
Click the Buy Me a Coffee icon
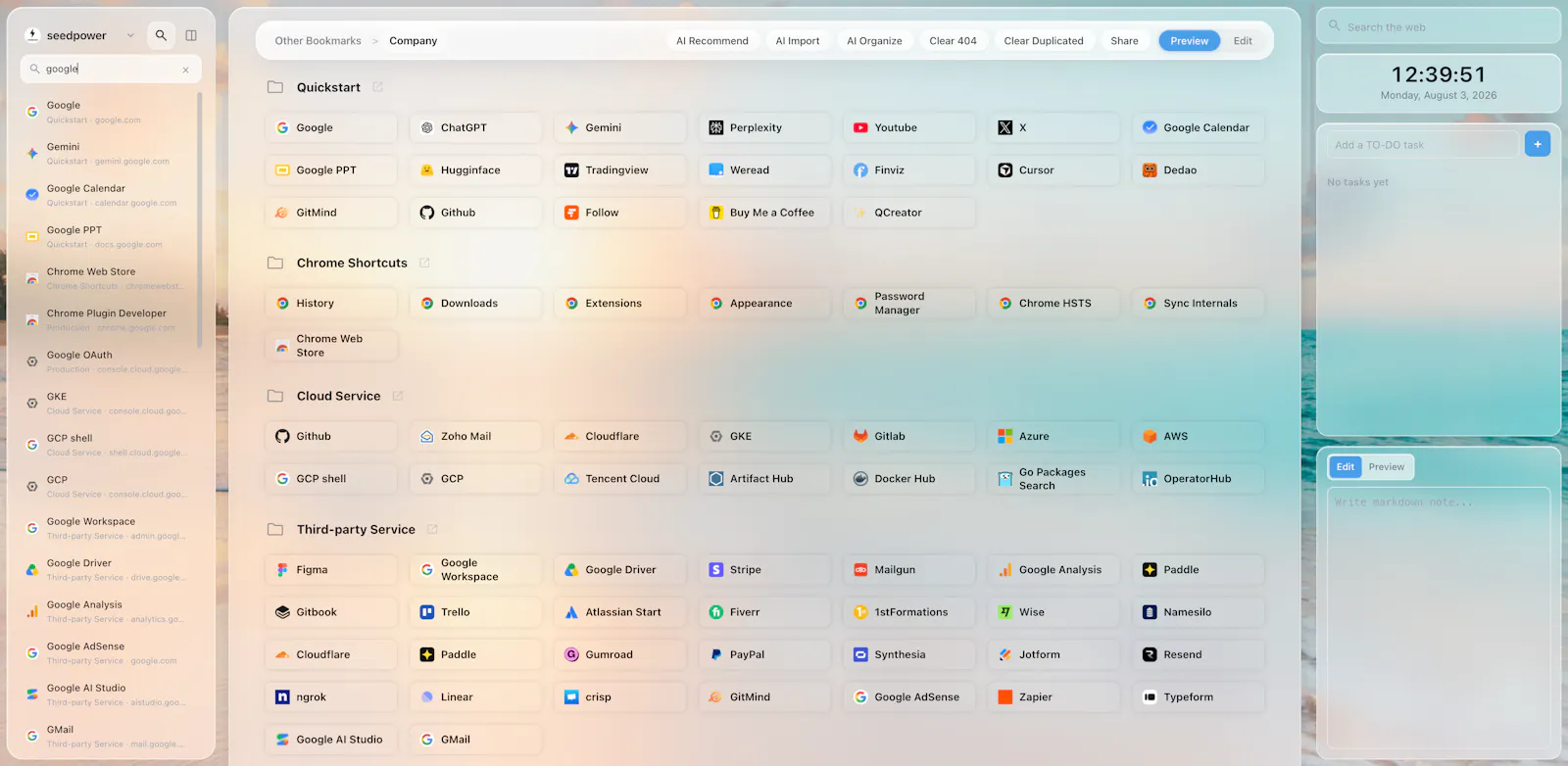pyautogui.click(x=716, y=213)
